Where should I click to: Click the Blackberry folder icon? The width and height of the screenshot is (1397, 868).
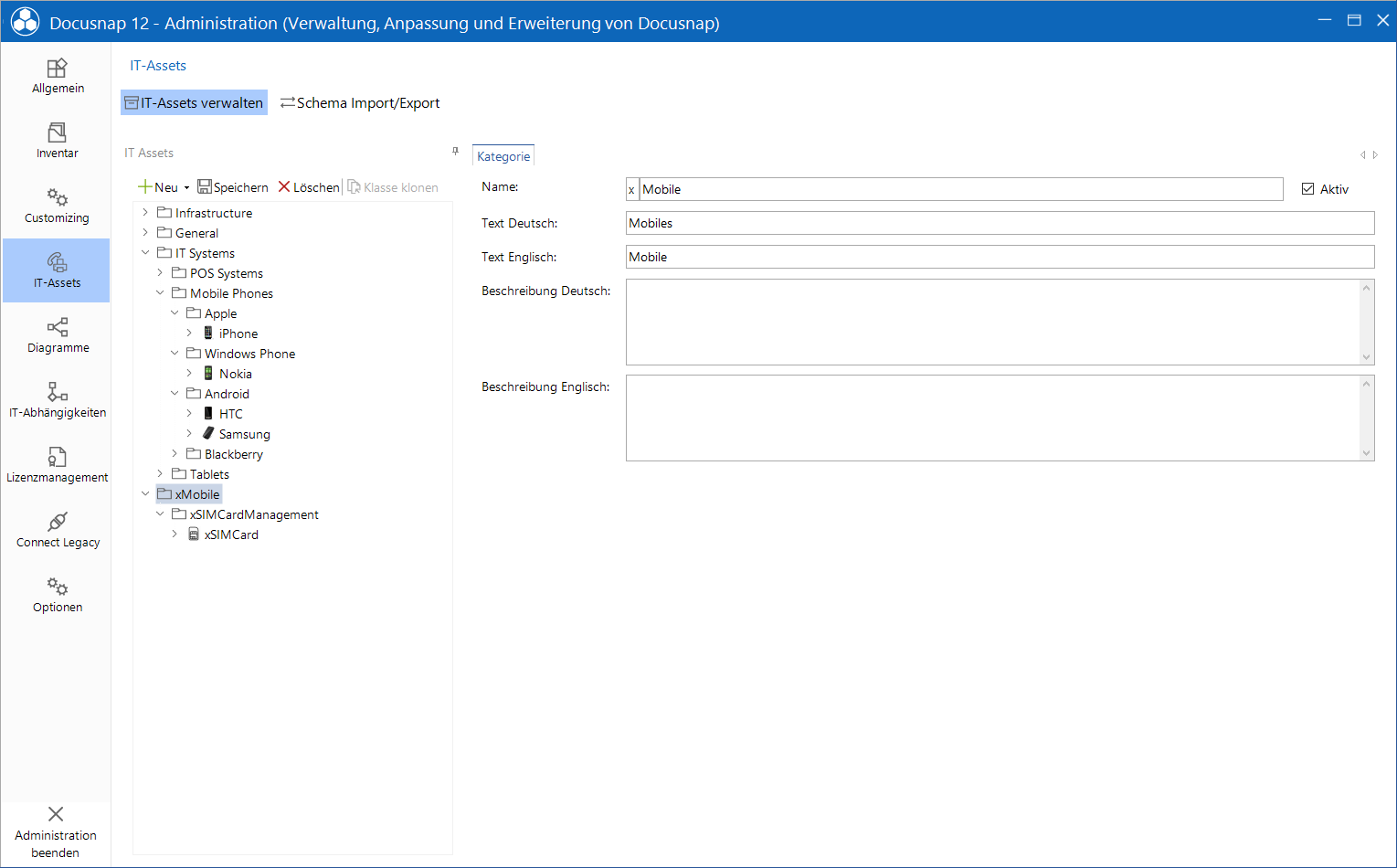pyautogui.click(x=194, y=454)
